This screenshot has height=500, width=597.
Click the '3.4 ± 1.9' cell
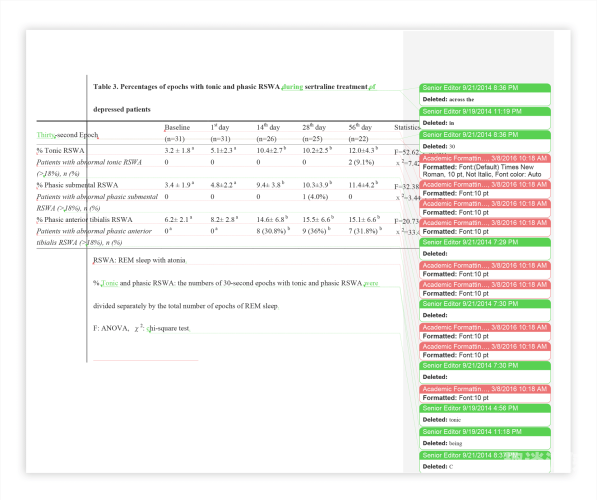coord(179,185)
